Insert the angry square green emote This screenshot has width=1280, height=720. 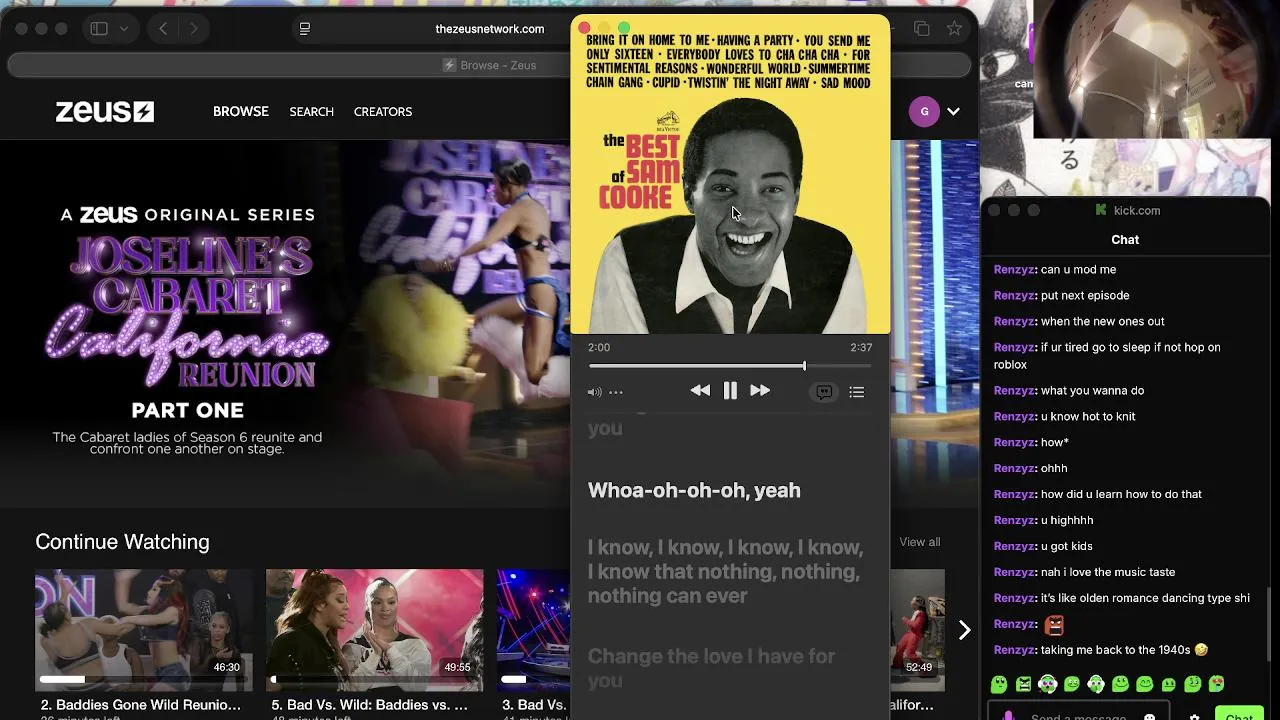click(x=1023, y=685)
